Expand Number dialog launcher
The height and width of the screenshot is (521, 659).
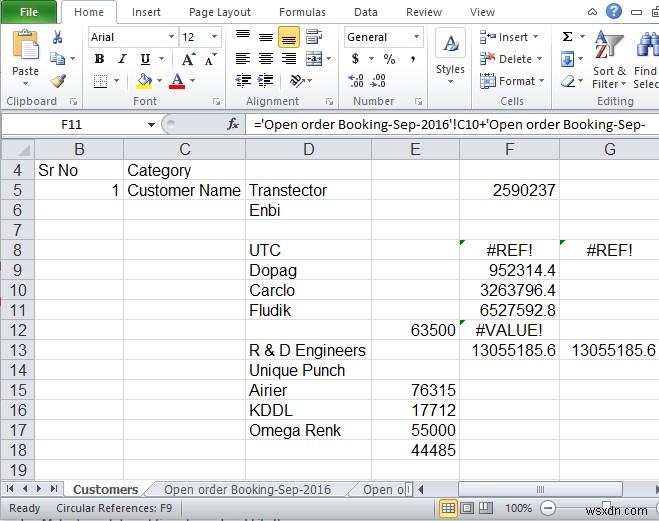(418, 101)
